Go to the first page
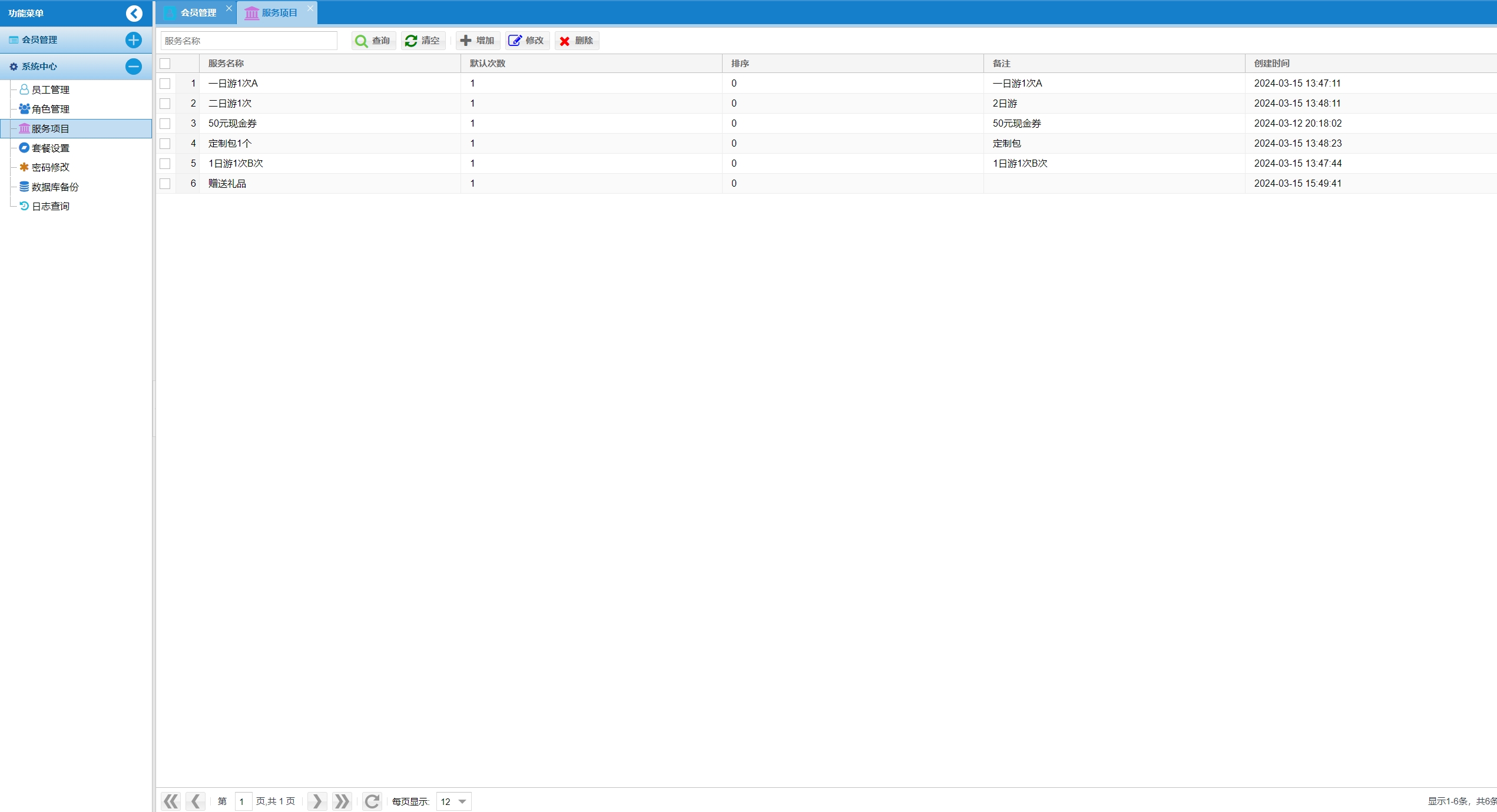Viewport: 1497px width, 812px height. pyautogui.click(x=171, y=801)
